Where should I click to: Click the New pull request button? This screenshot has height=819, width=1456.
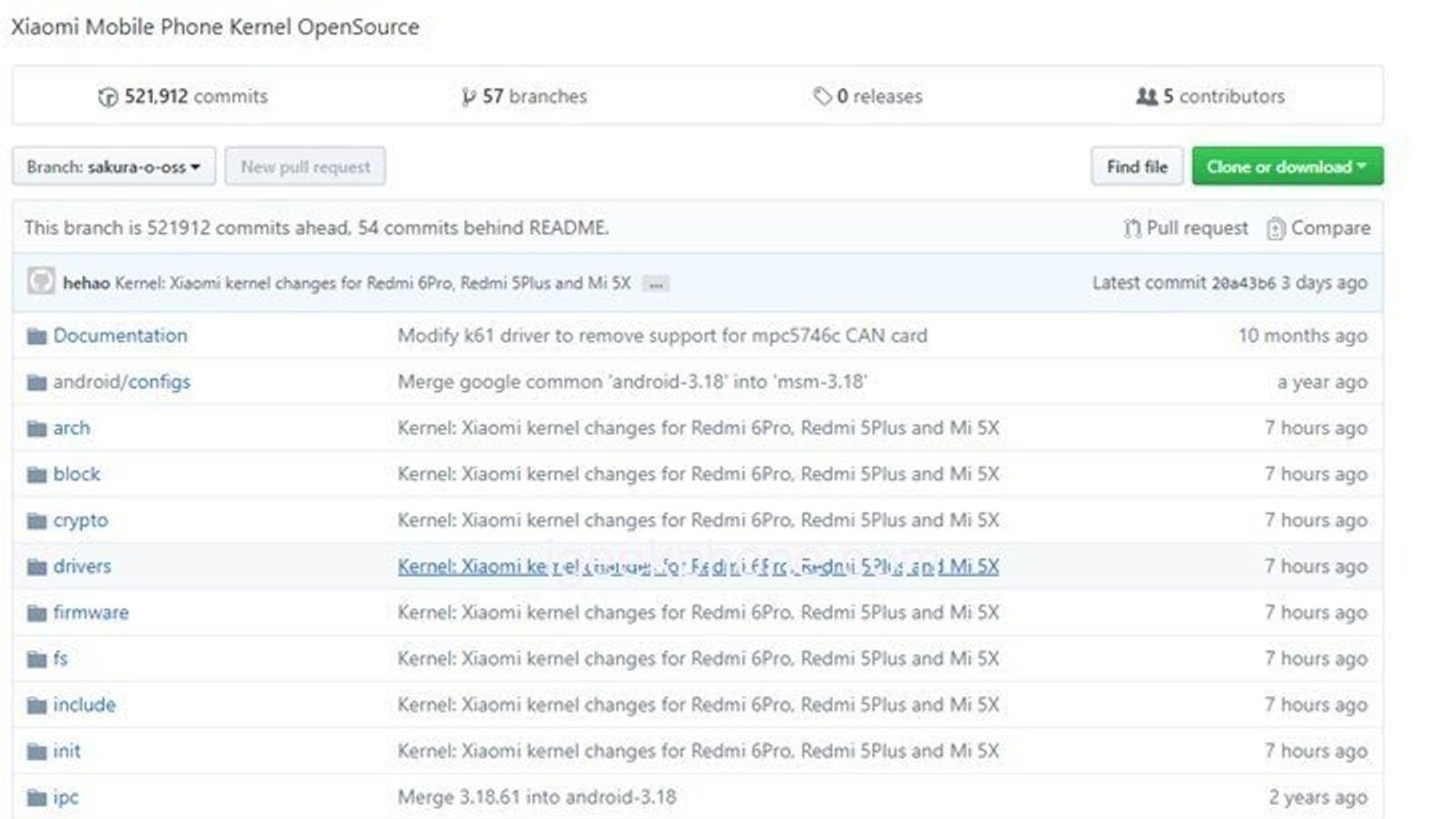[x=305, y=167]
